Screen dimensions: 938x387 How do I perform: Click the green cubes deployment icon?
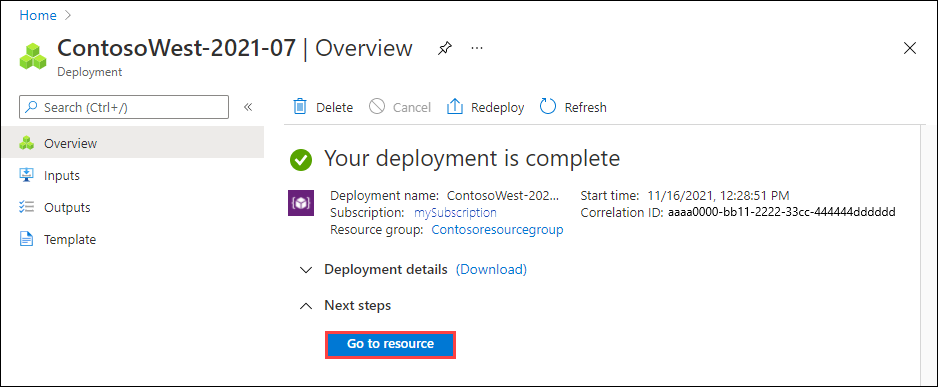coord(33,56)
